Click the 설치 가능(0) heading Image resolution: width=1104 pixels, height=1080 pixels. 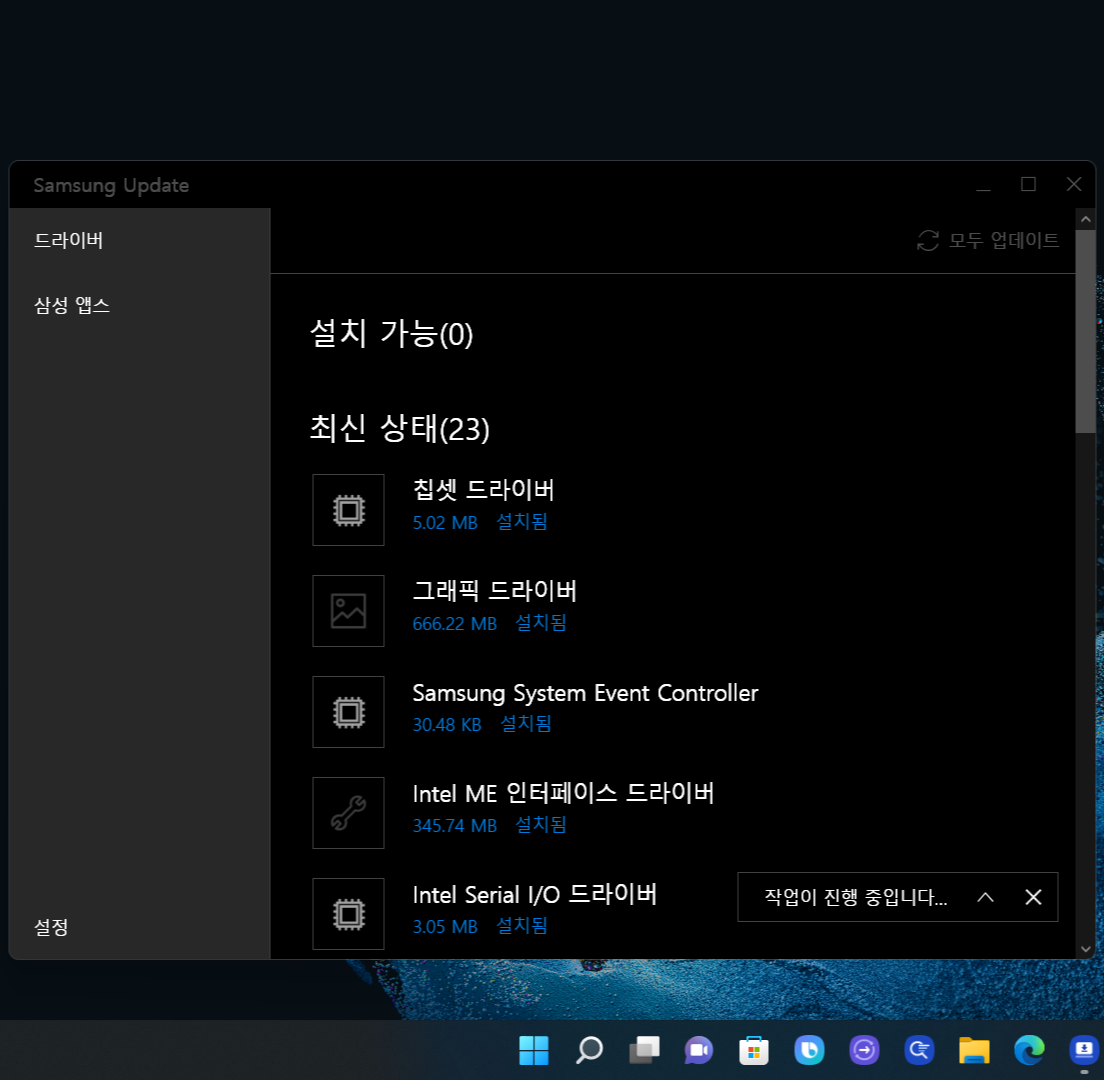[x=391, y=334]
